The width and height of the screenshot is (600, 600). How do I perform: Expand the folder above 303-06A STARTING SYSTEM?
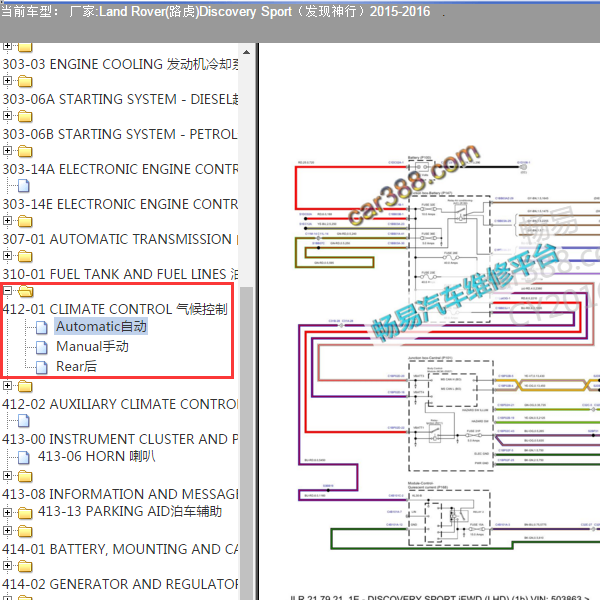7,80
